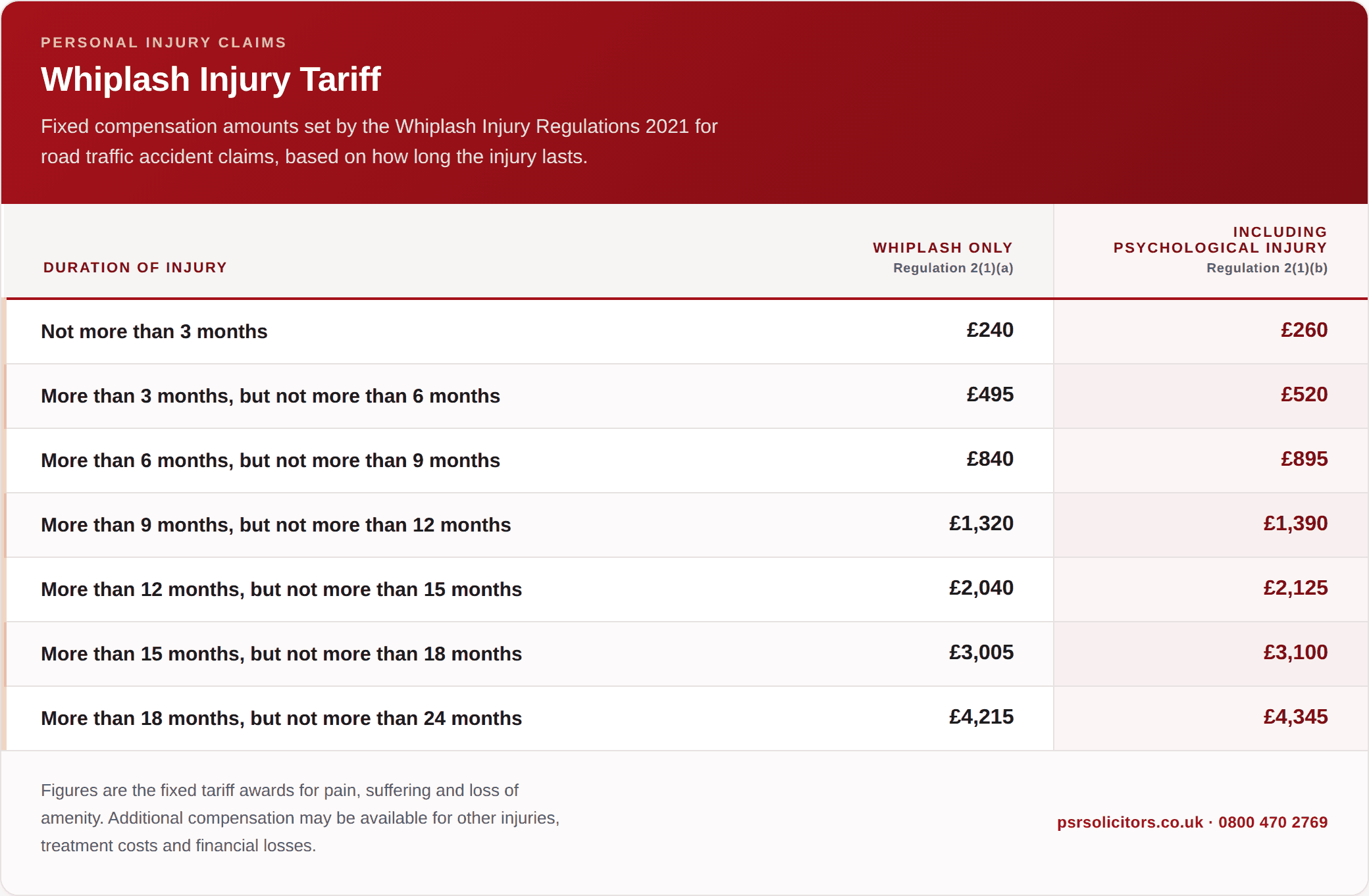Click the Duration of Injury column header

tap(135, 267)
